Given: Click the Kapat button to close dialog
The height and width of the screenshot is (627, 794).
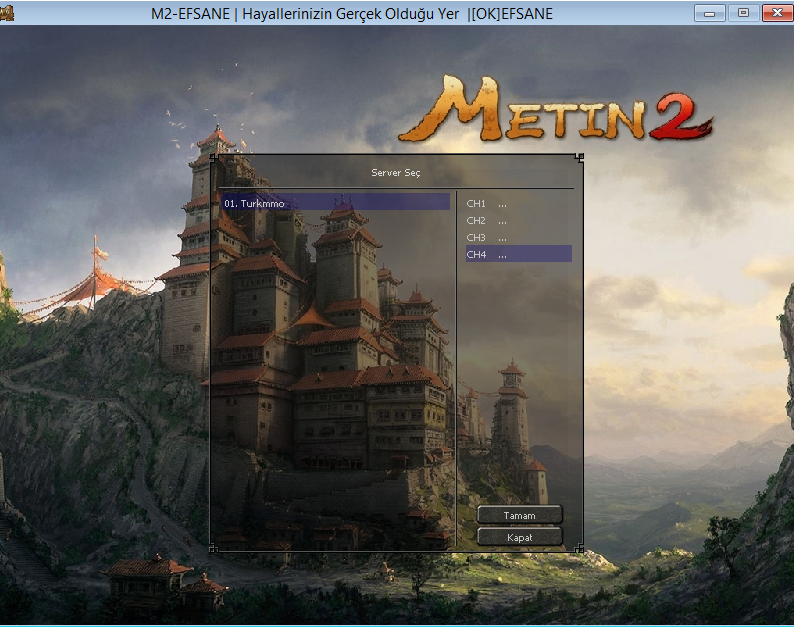Looking at the screenshot, I should [520, 536].
